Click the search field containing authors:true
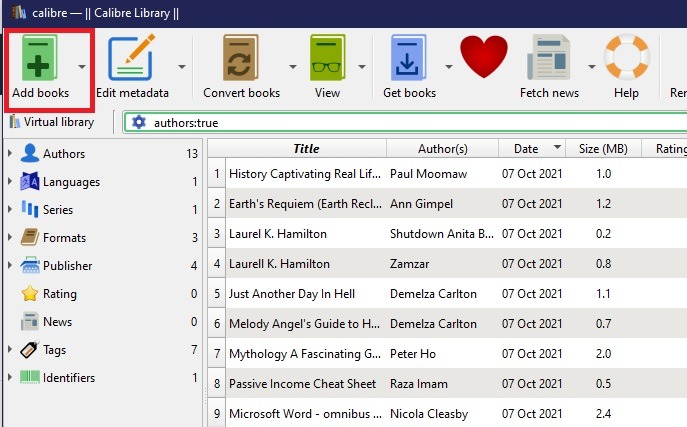 [405, 122]
